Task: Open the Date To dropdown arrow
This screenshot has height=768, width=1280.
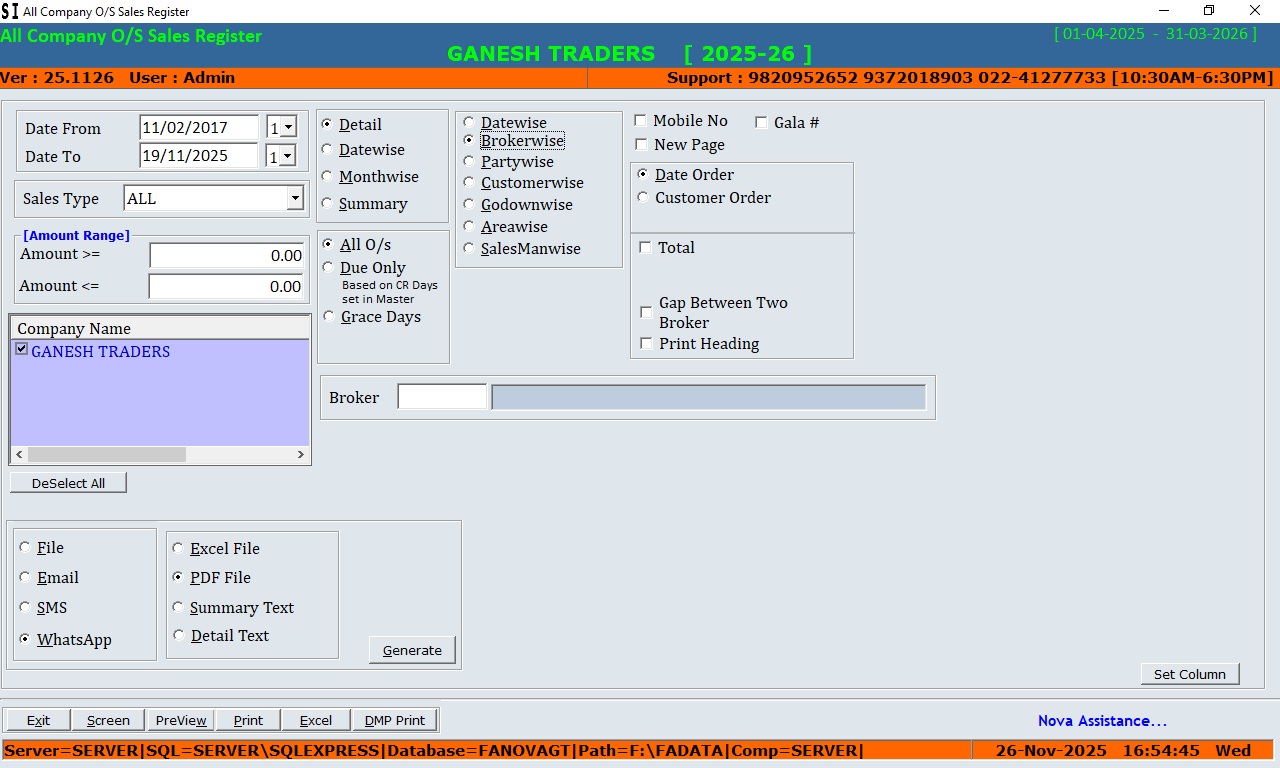Action: [288, 156]
